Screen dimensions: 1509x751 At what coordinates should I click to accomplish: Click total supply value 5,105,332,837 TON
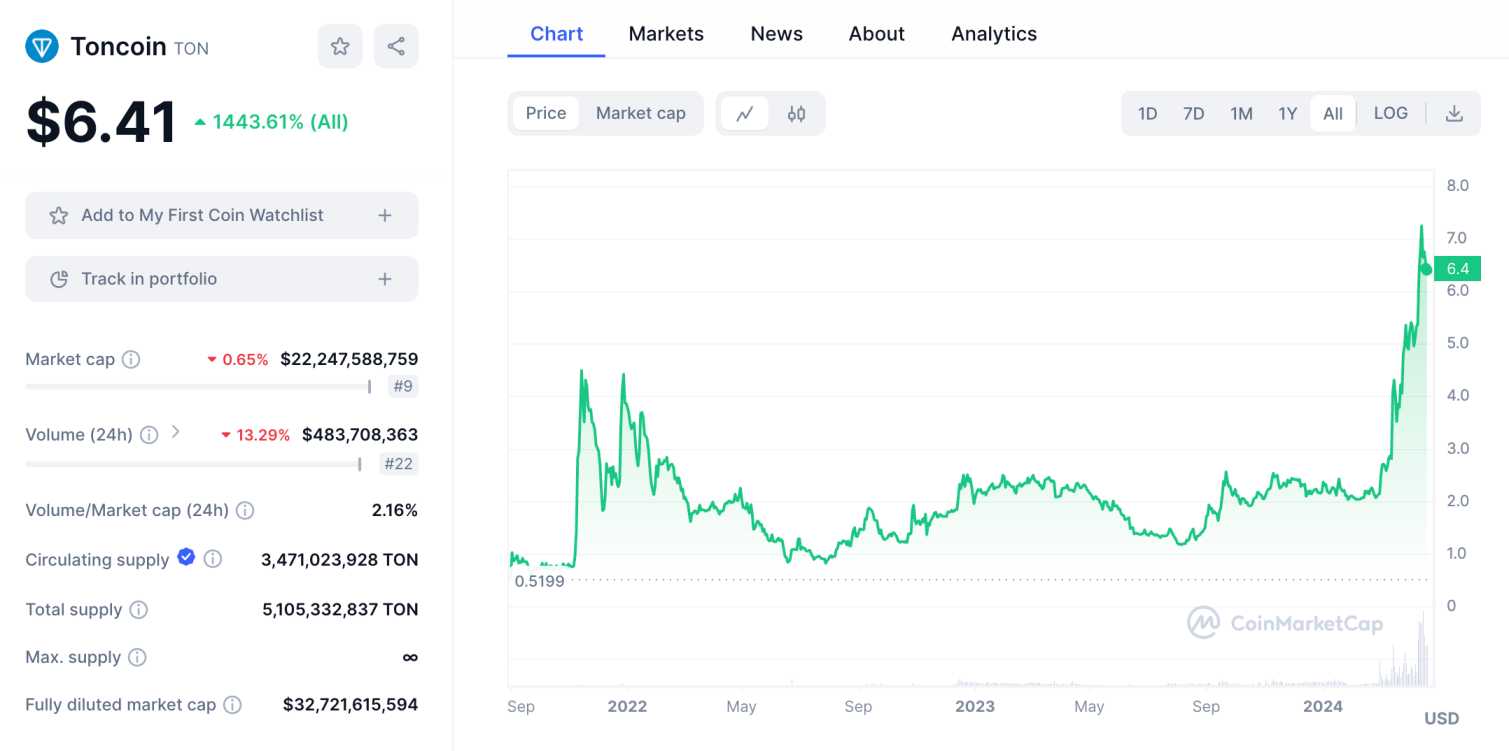(x=340, y=609)
